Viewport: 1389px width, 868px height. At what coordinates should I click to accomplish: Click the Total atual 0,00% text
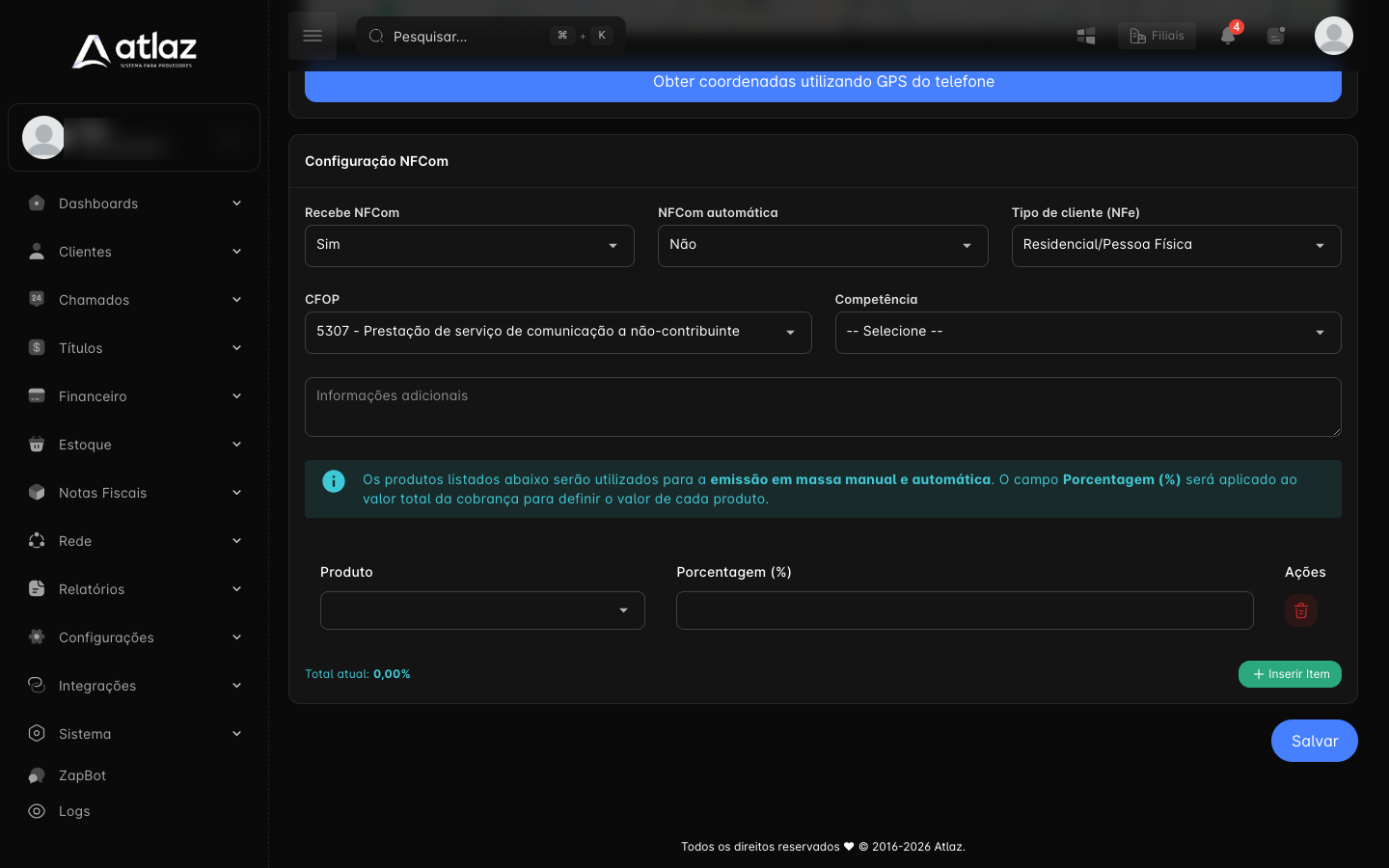pyautogui.click(x=358, y=674)
